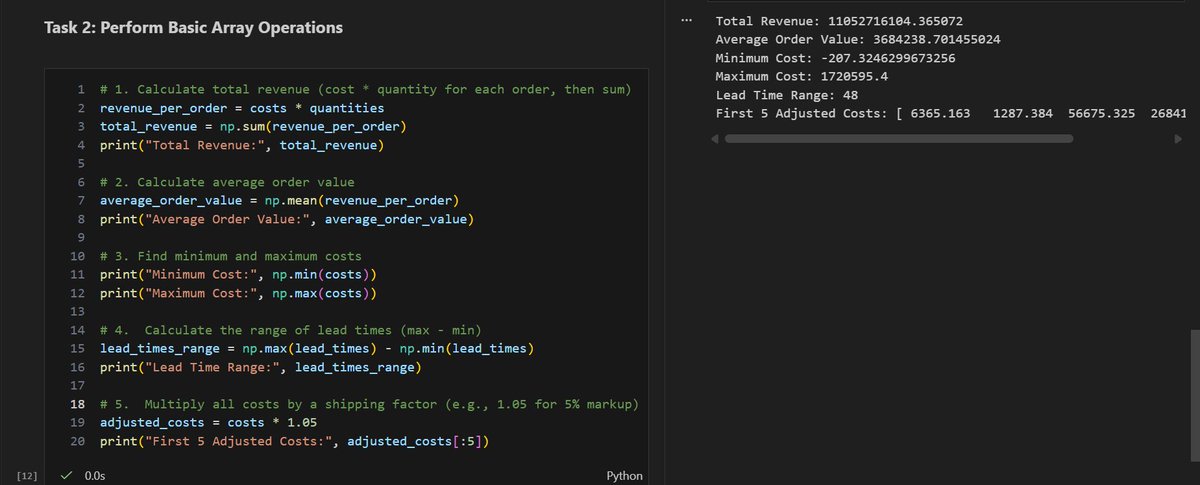
Task: Click line number 1 in the gutter
Action: 80,90
